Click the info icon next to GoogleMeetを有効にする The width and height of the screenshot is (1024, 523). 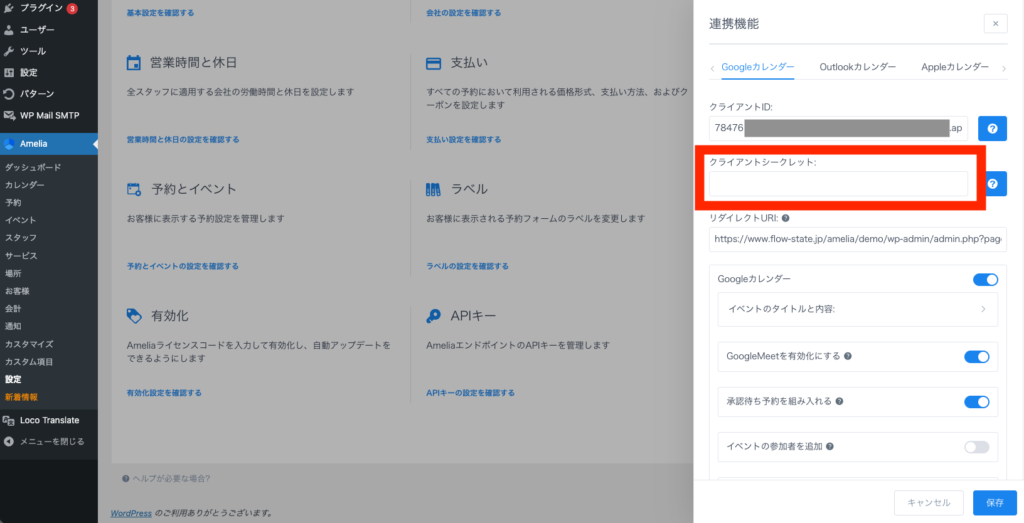[849, 356]
